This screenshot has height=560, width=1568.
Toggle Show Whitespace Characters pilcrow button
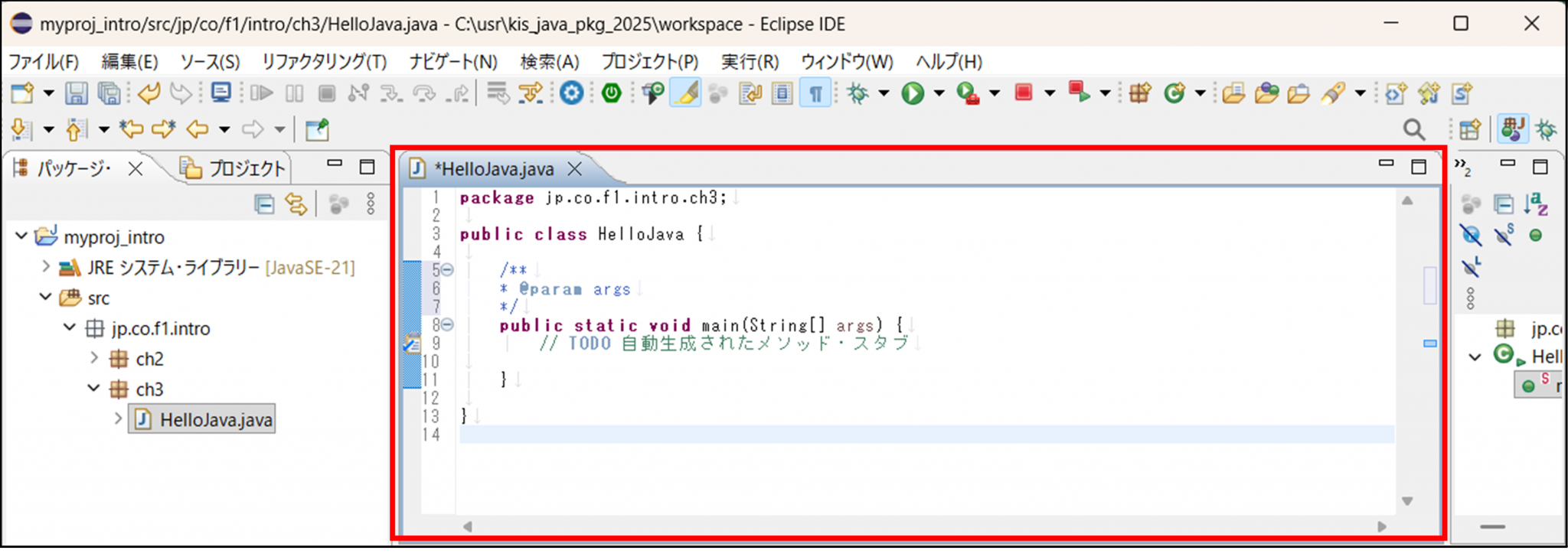[x=815, y=93]
